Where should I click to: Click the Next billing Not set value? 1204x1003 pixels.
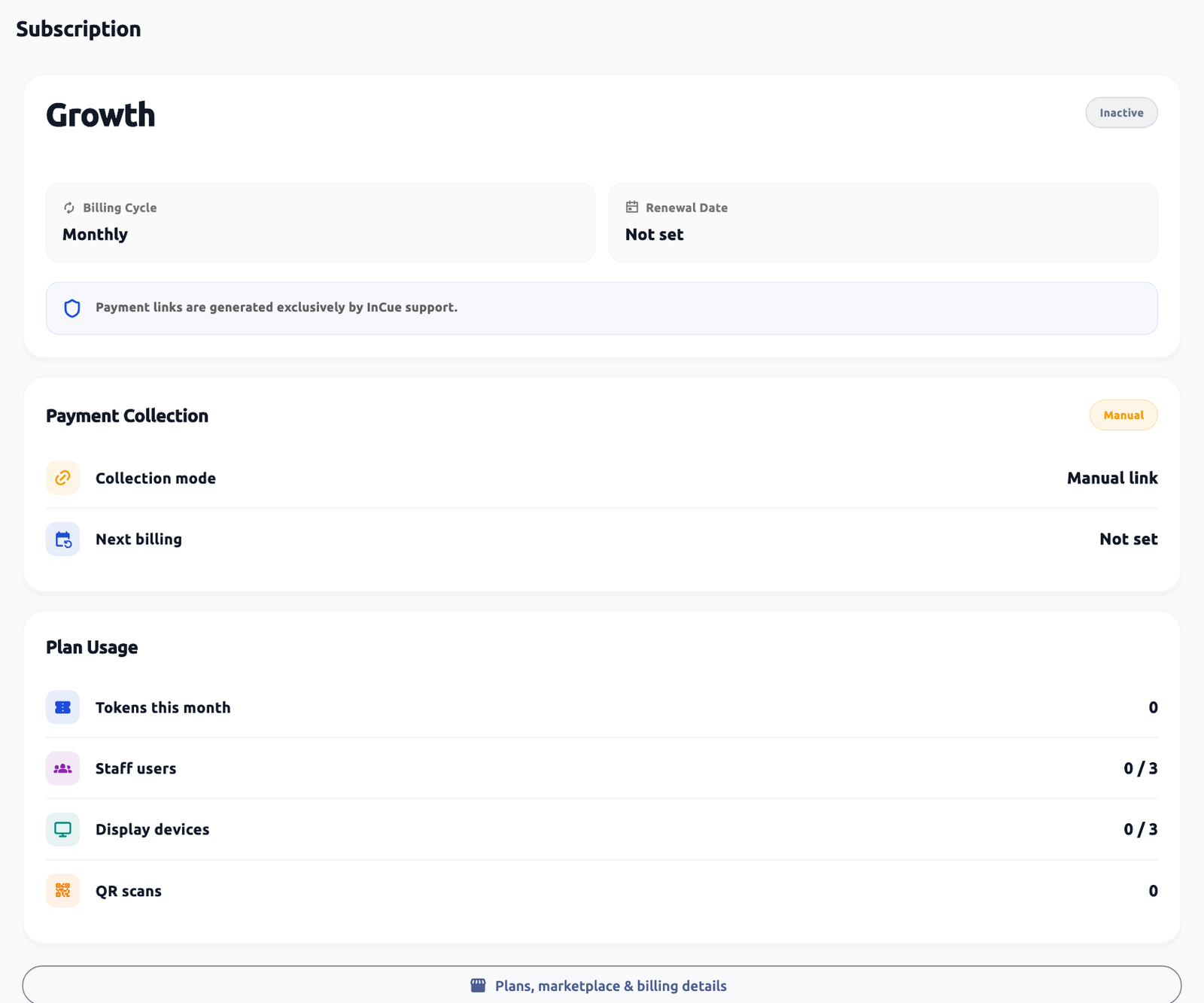click(1129, 539)
